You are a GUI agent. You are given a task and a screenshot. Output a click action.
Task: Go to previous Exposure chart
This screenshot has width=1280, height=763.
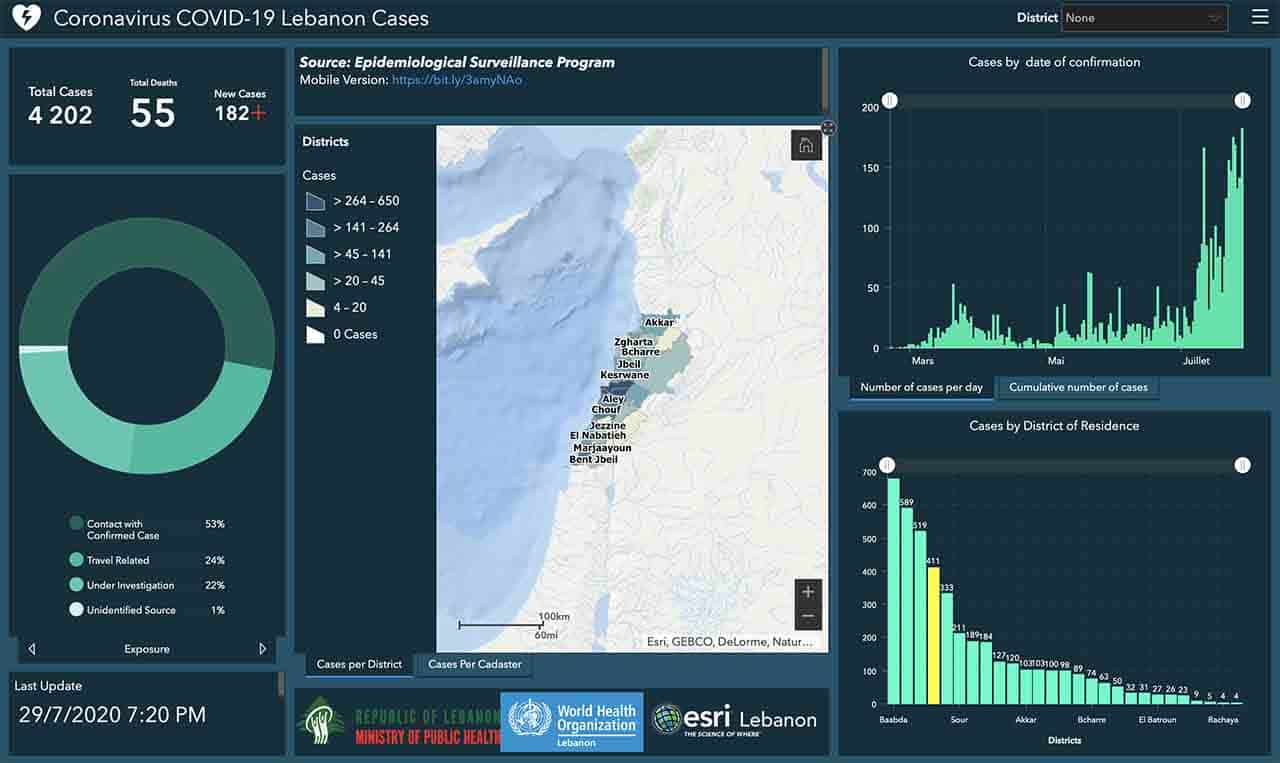[x=32, y=649]
